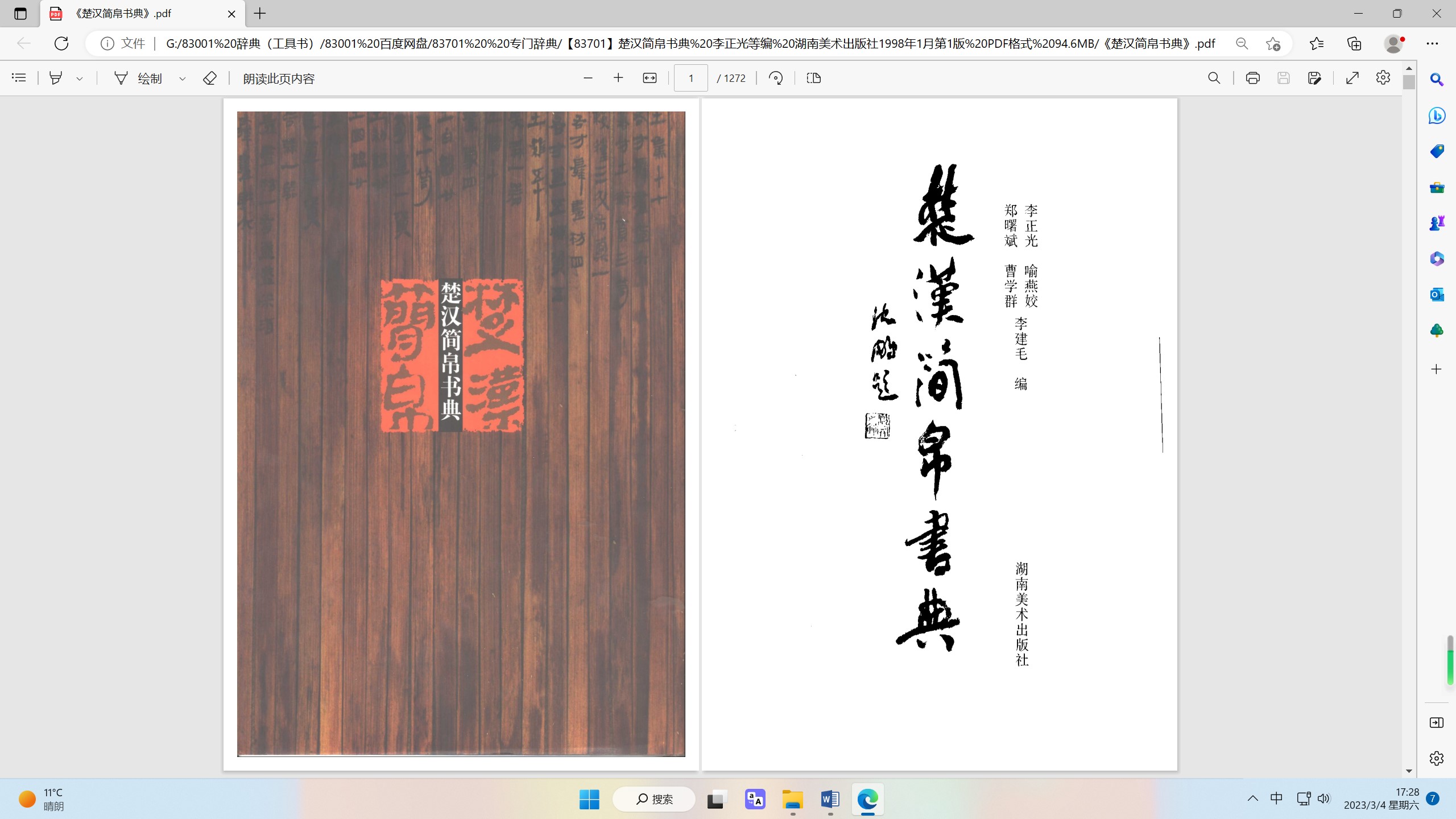Toggle fit to width
This screenshot has height=819, width=1456.
650,78
